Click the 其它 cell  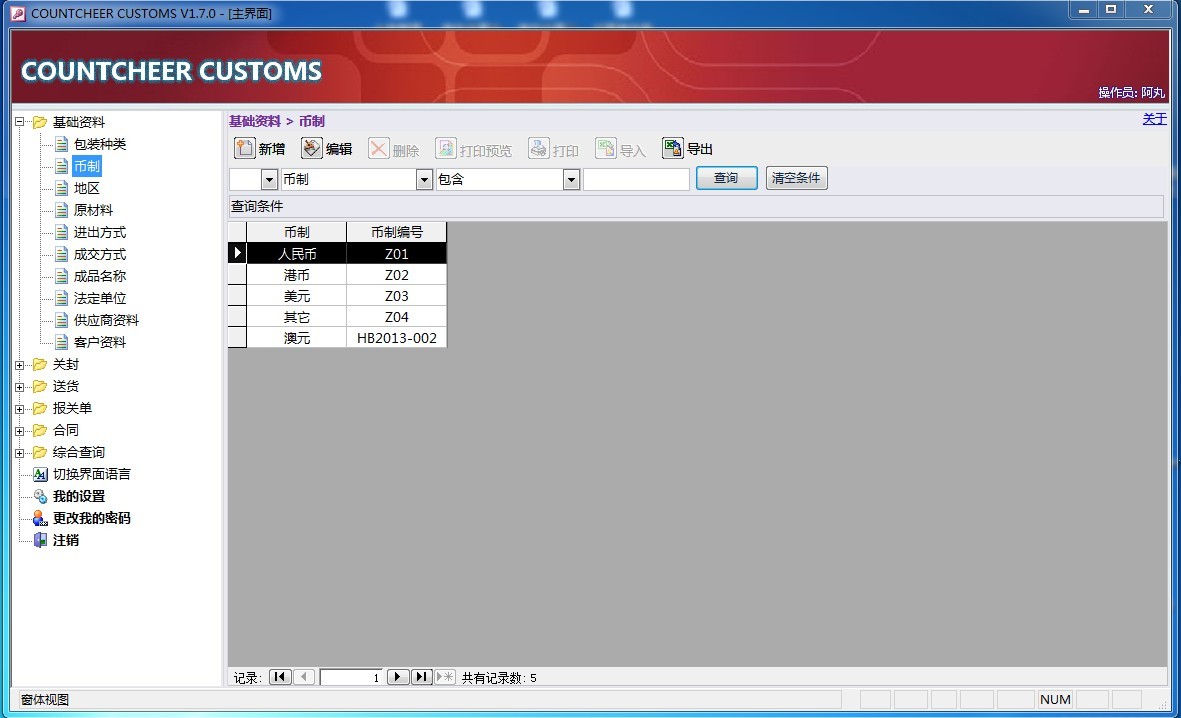click(x=297, y=317)
